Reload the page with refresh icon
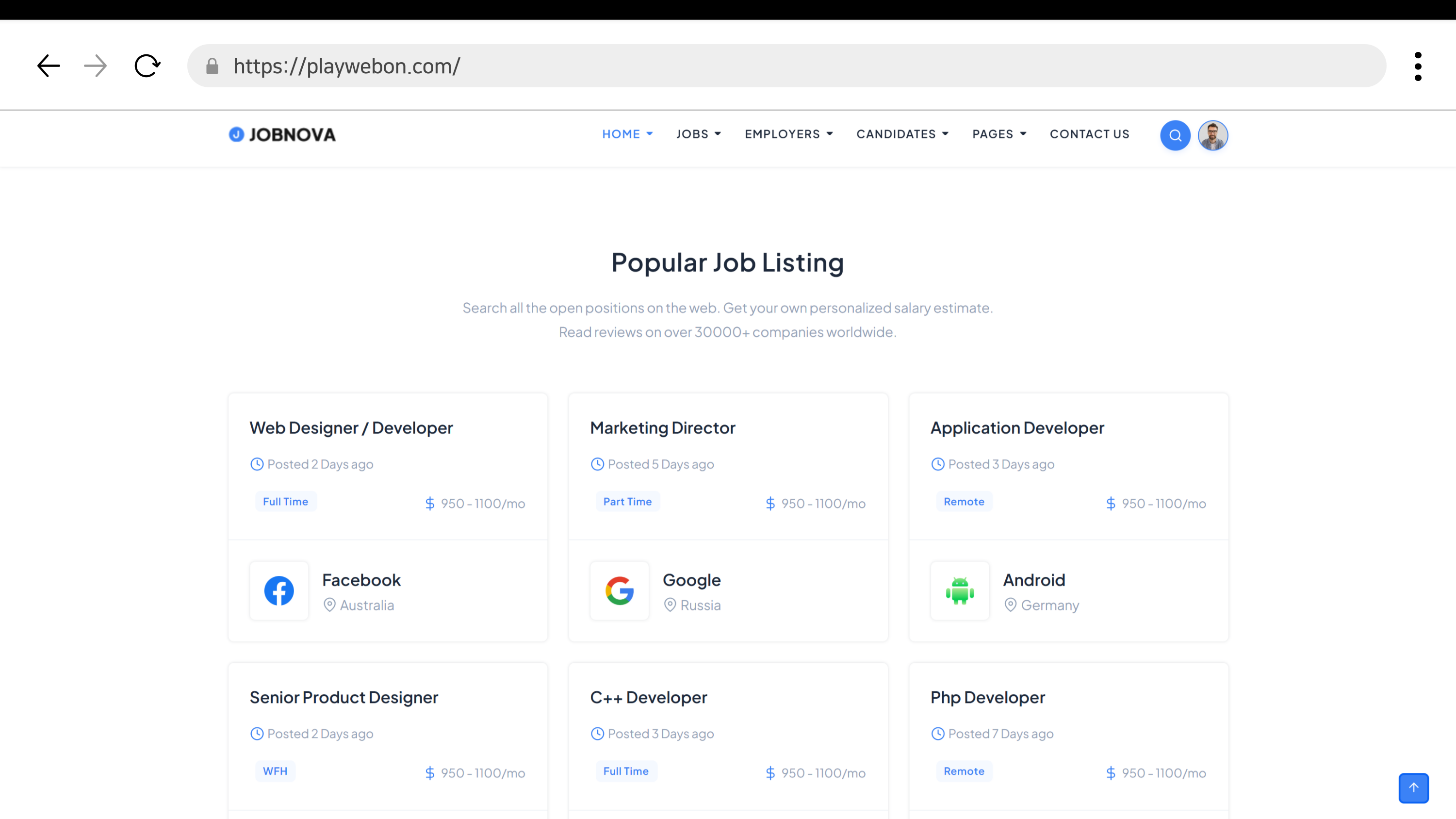This screenshot has width=1456, height=819. [x=147, y=66]
